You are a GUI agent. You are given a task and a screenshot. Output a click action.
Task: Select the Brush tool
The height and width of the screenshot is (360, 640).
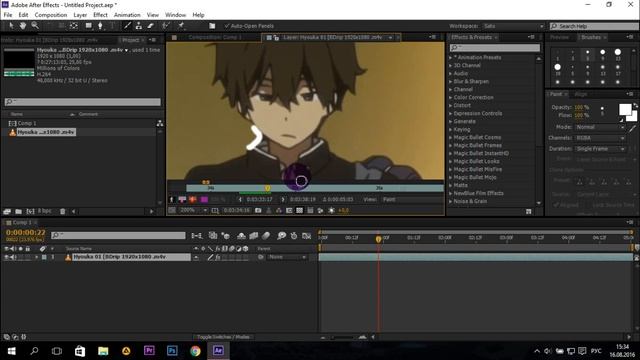(127, 26)
